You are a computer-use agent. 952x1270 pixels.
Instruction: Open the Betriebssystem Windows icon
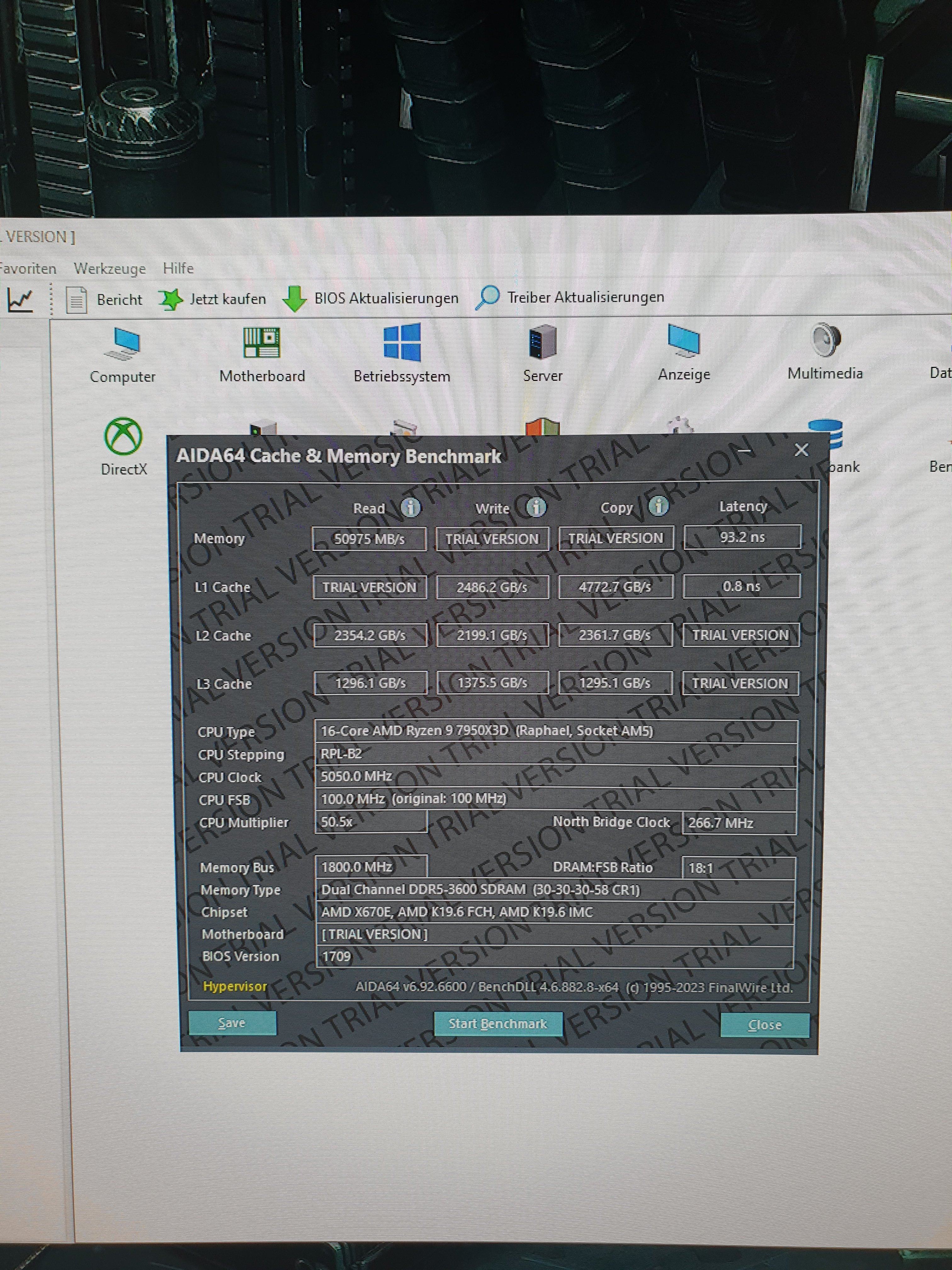click(402, 342)
